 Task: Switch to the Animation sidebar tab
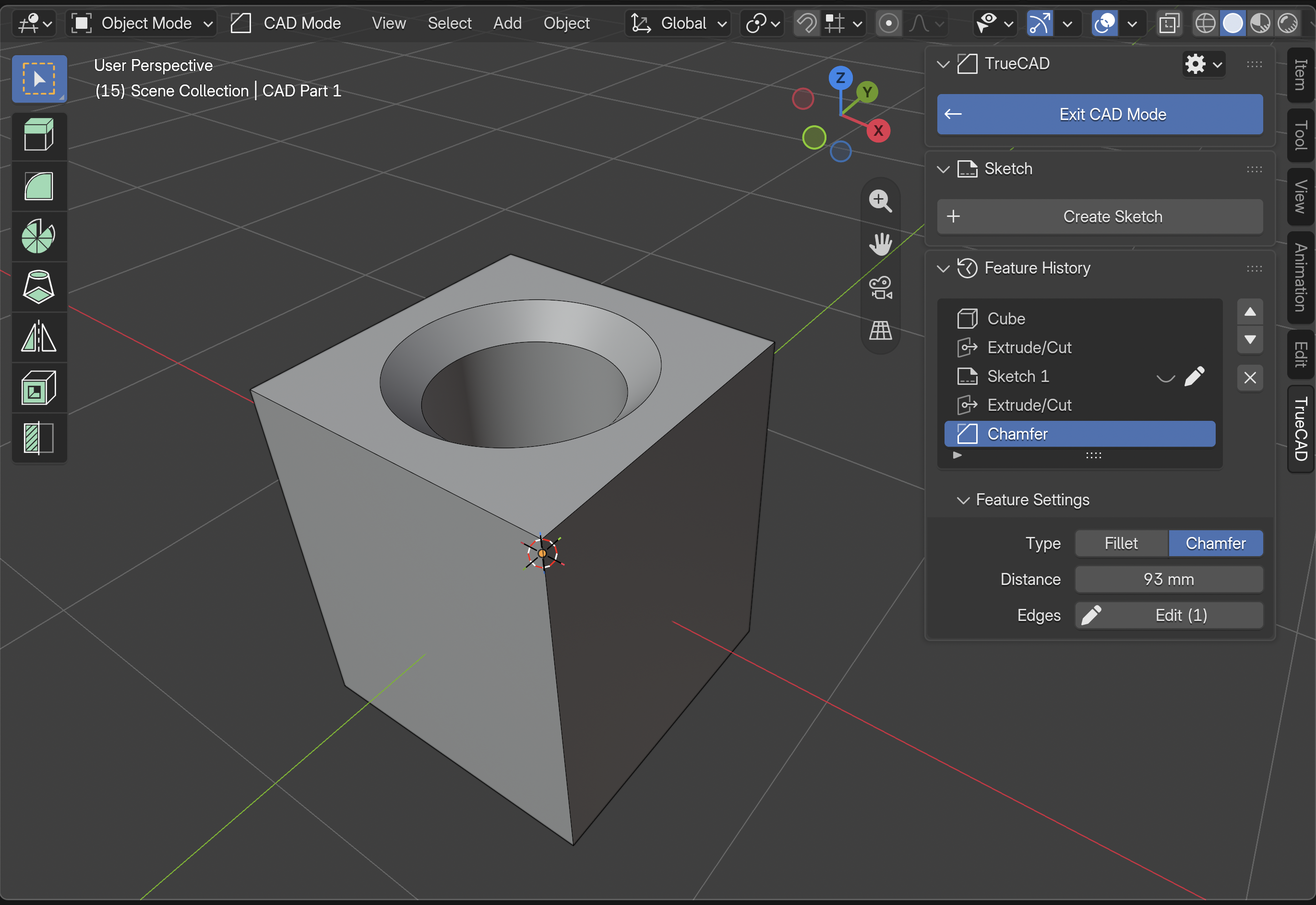(1301, 278)
